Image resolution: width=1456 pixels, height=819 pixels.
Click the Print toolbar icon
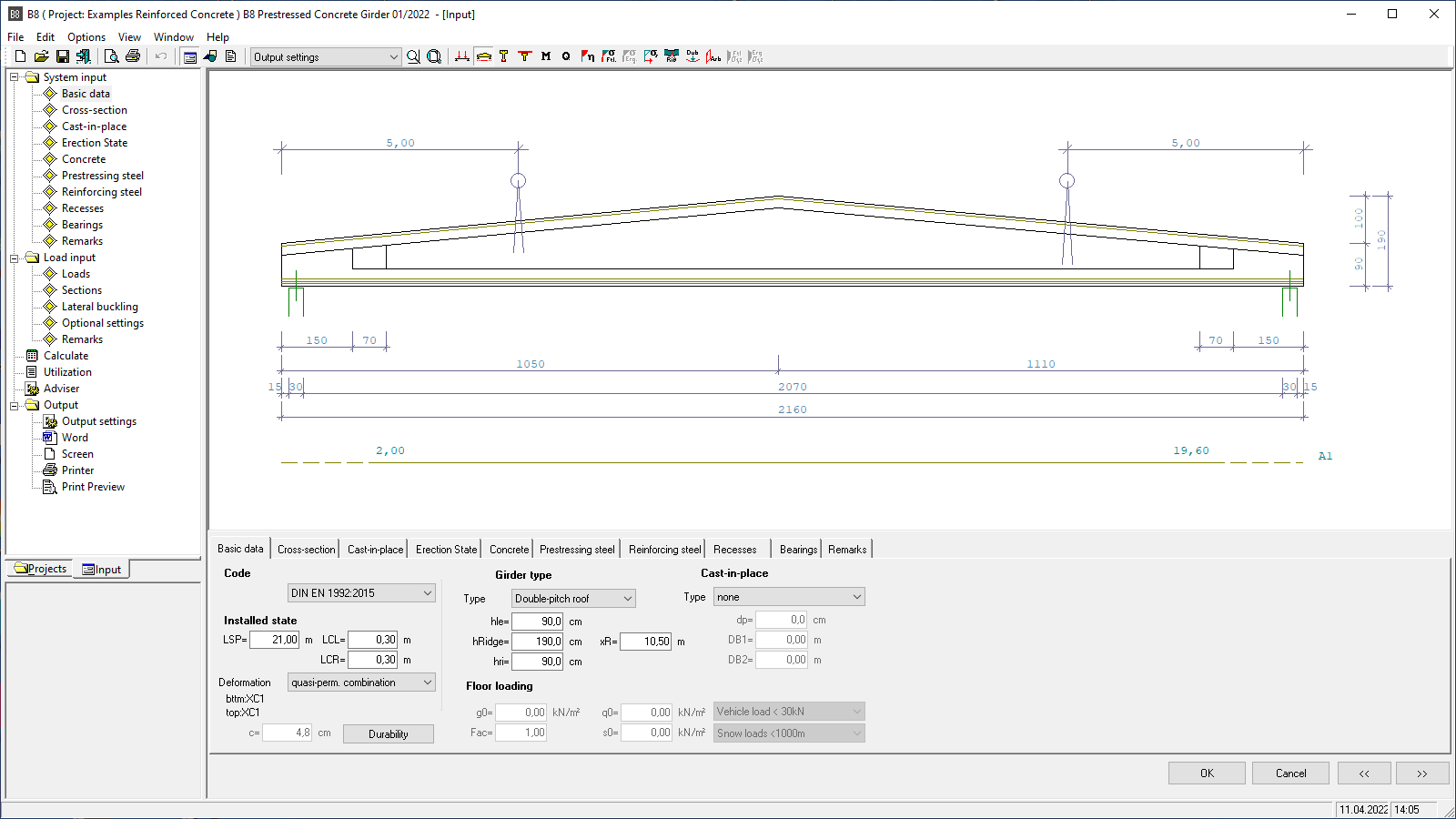tap(133, 56)
